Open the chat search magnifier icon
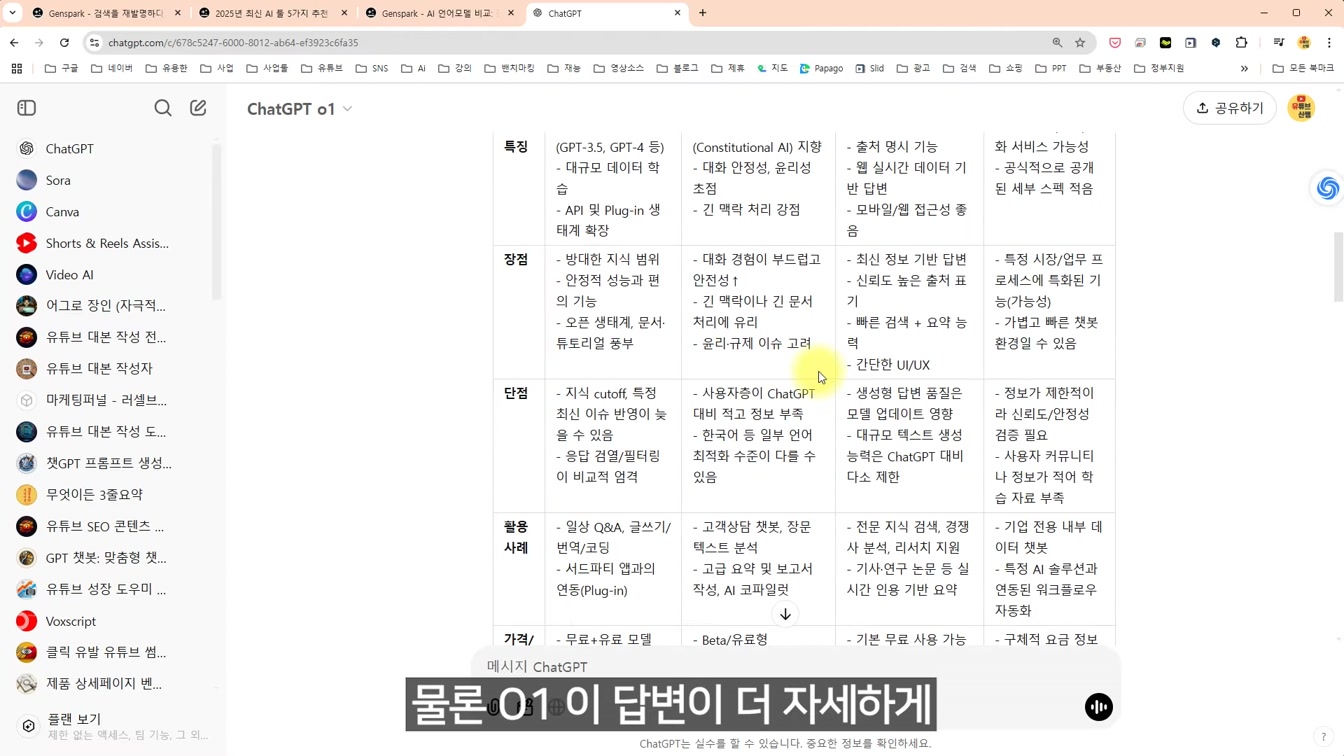Viewport: 1344px width, 756px height. [x=163, y=108]
